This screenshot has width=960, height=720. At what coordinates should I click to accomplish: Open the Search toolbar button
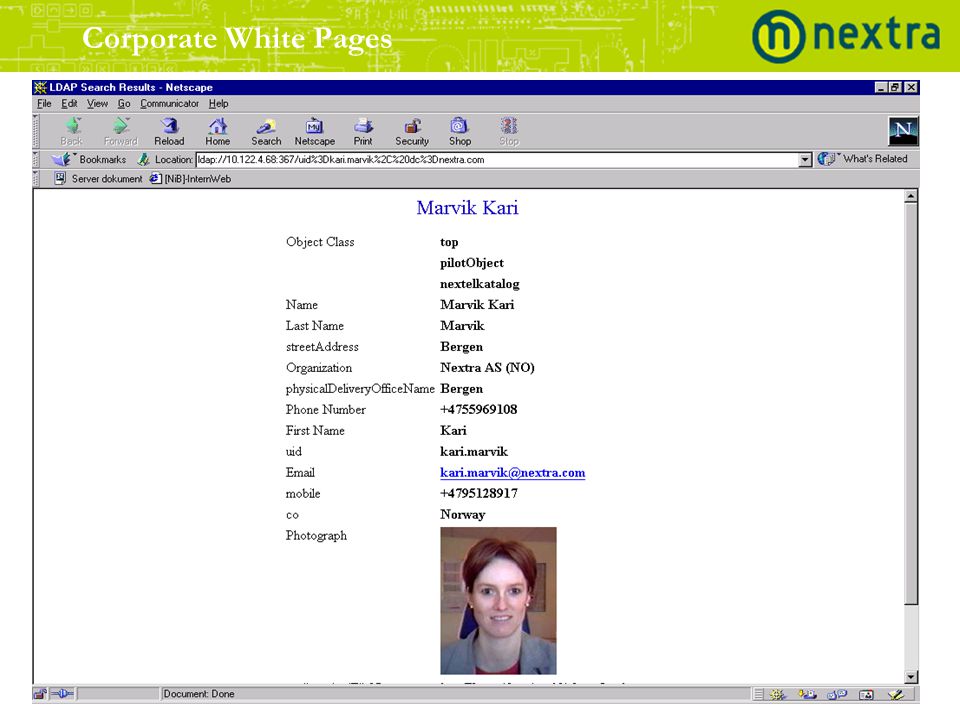[266, 131]
